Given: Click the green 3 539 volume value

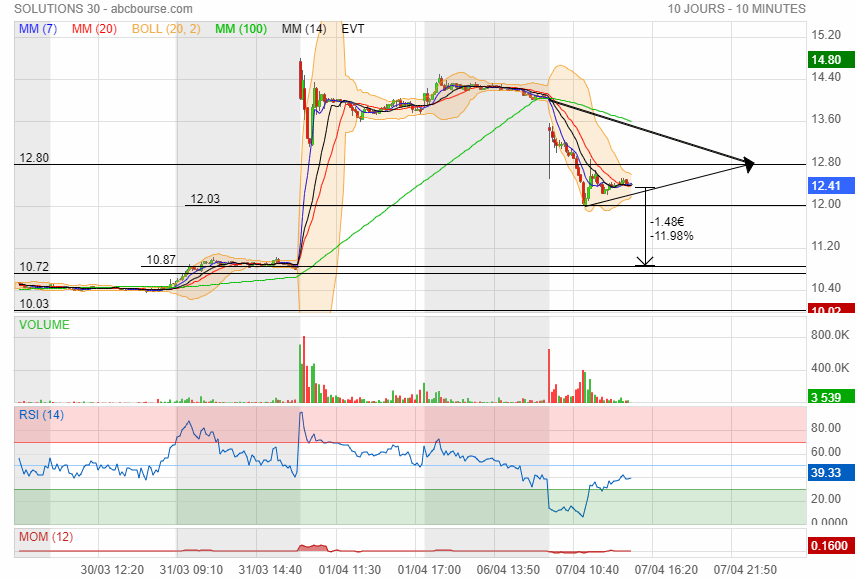Looking at the screenshot, I should click(831, 397).
